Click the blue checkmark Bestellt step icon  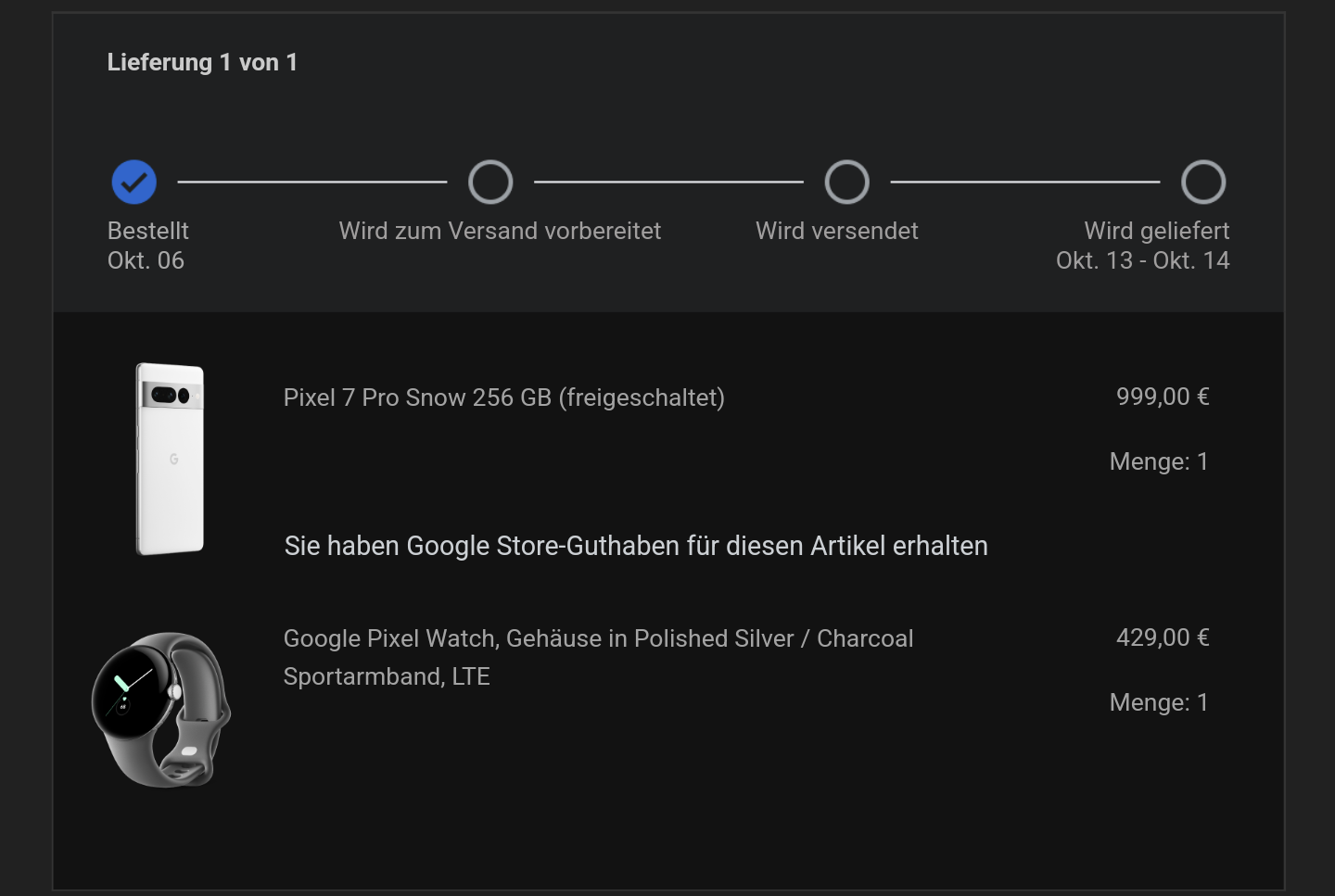click(x=134, y=182)
